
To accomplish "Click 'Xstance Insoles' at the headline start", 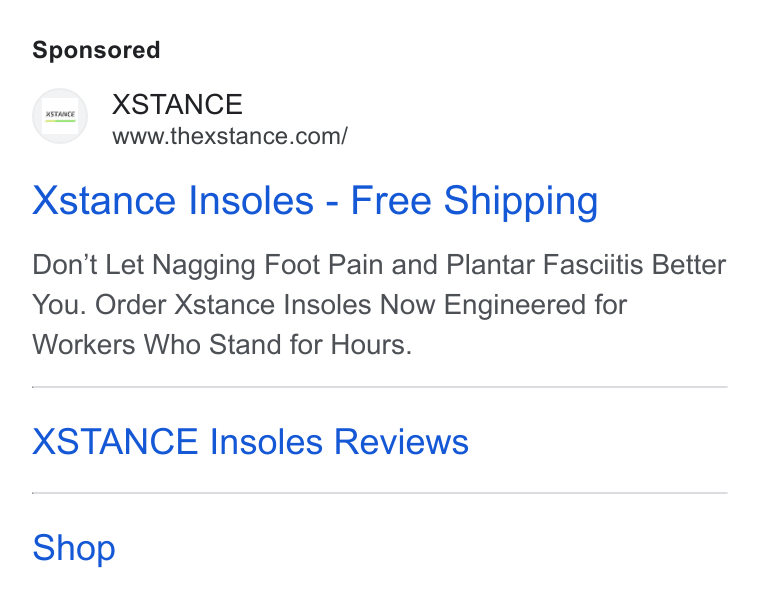I will (x=173, y=200).
